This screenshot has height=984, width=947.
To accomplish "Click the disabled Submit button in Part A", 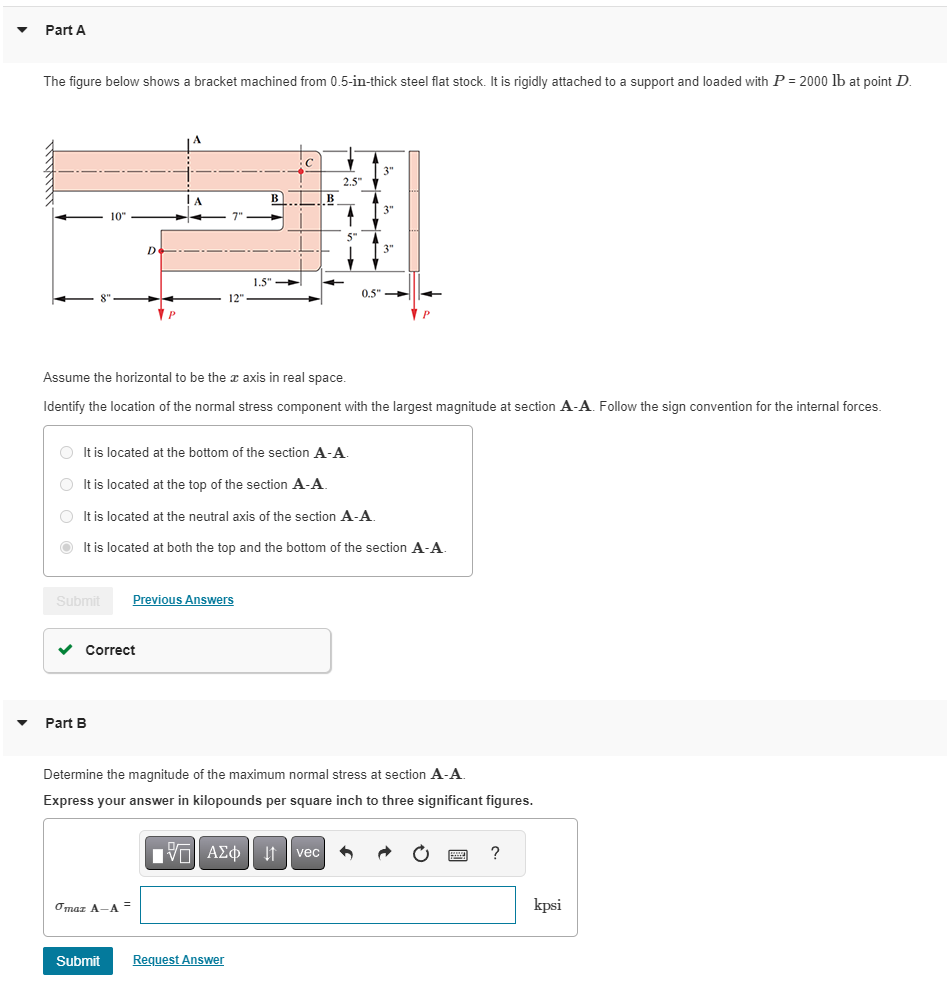I will (77, 600).
